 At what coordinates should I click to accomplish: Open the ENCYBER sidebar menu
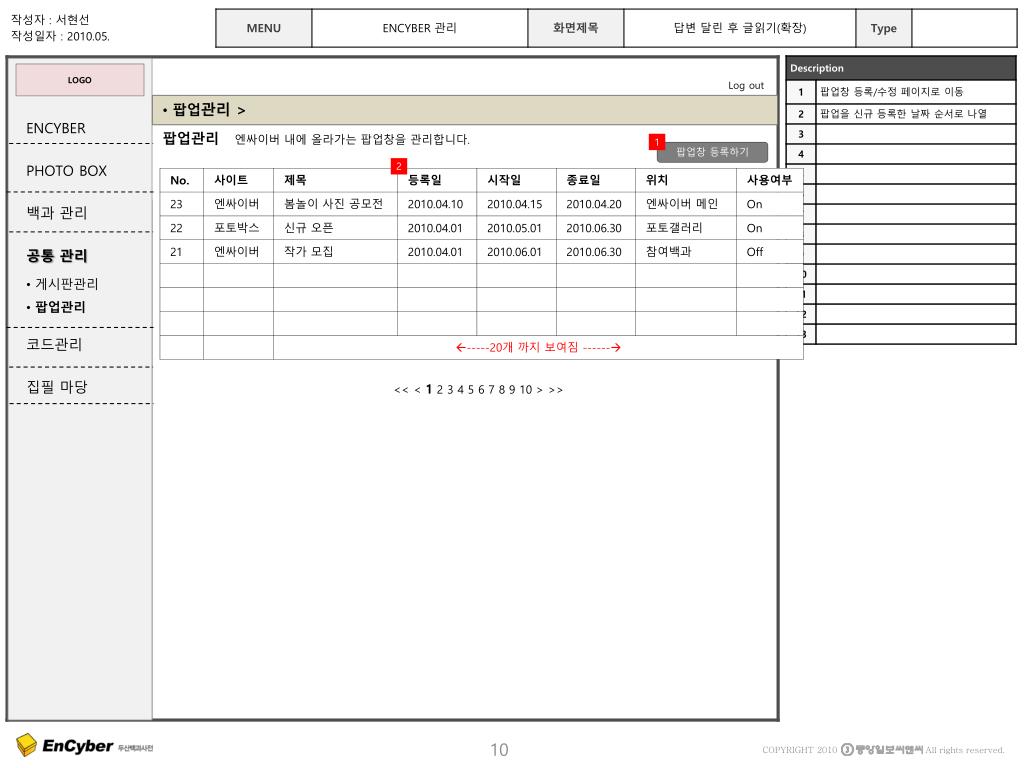click(56, 128)
